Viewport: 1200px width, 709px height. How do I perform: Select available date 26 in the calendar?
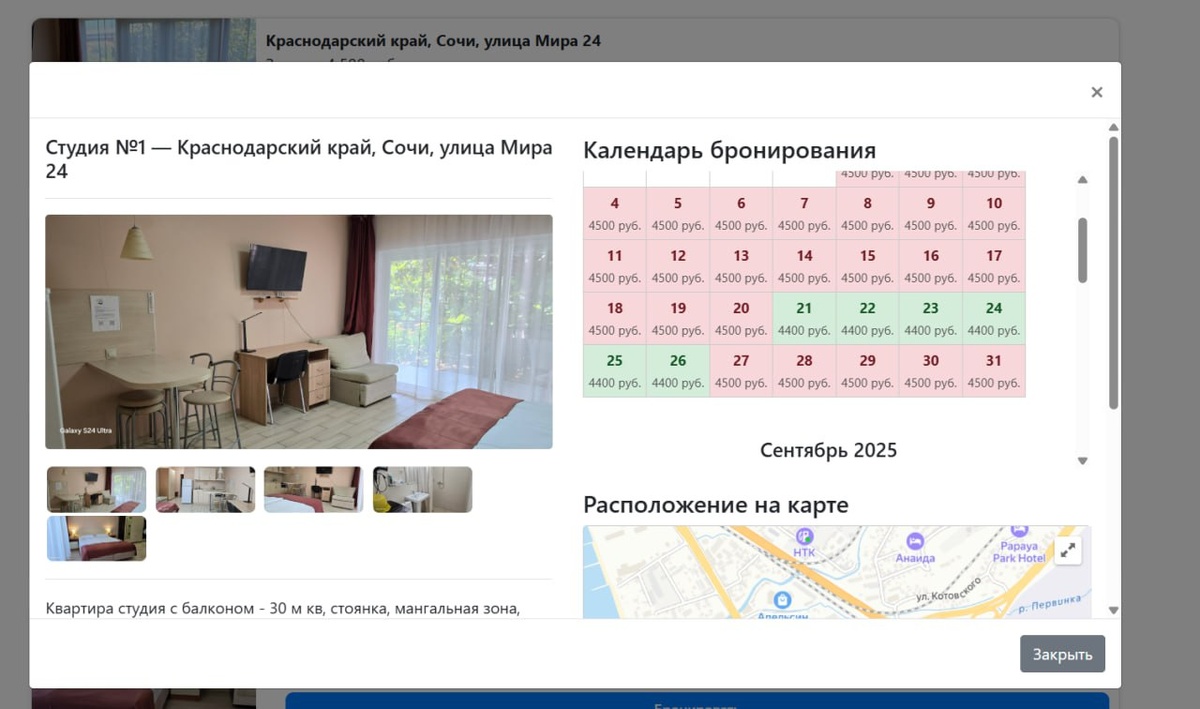point(678,371)
